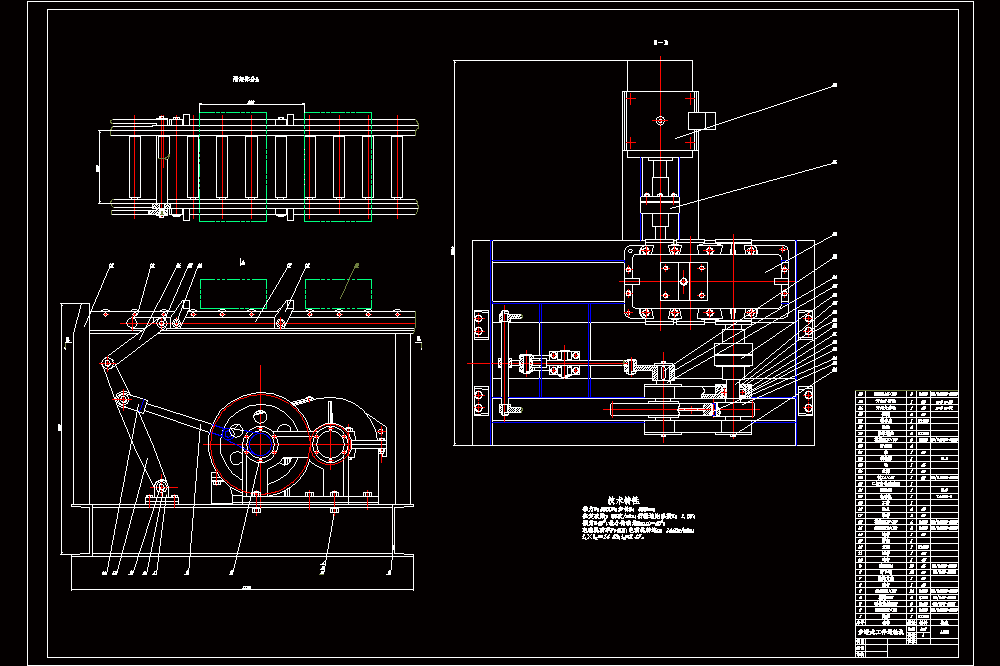Screen dimensions: 1000x666
Task: Select the upper-left bearing block in plan view
Action: click(481, 325)
